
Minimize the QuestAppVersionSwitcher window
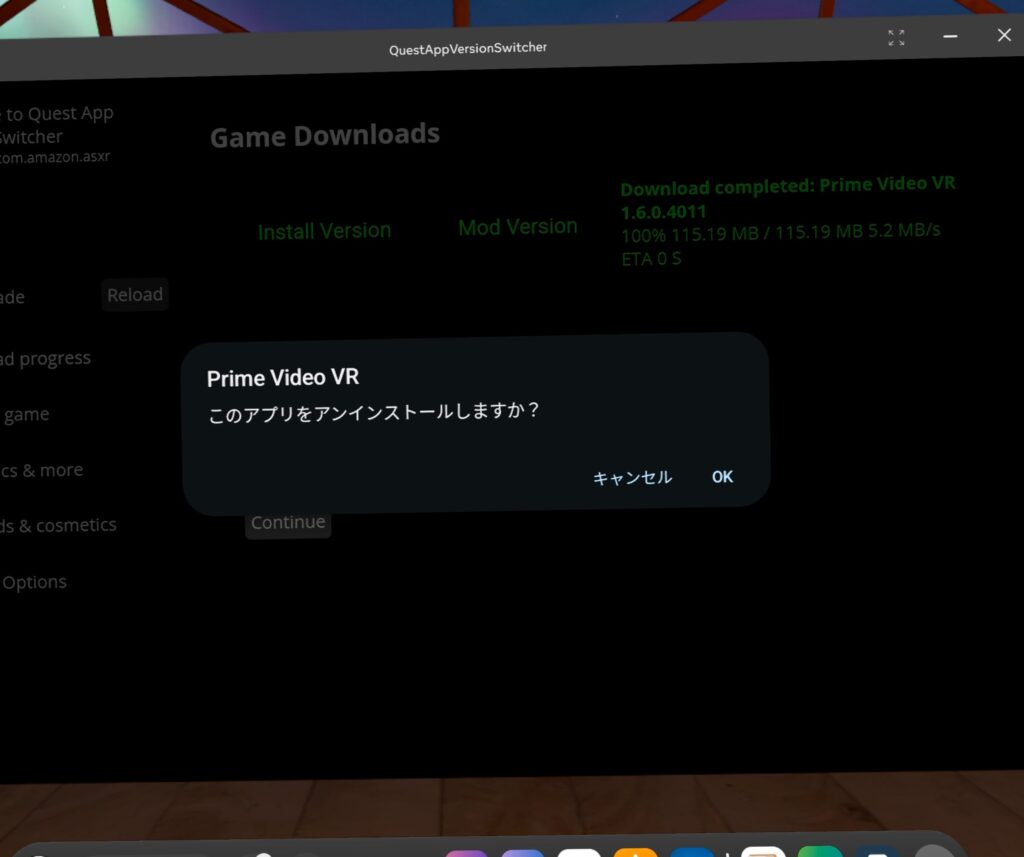pyautogui.click(x=950, y=37)
